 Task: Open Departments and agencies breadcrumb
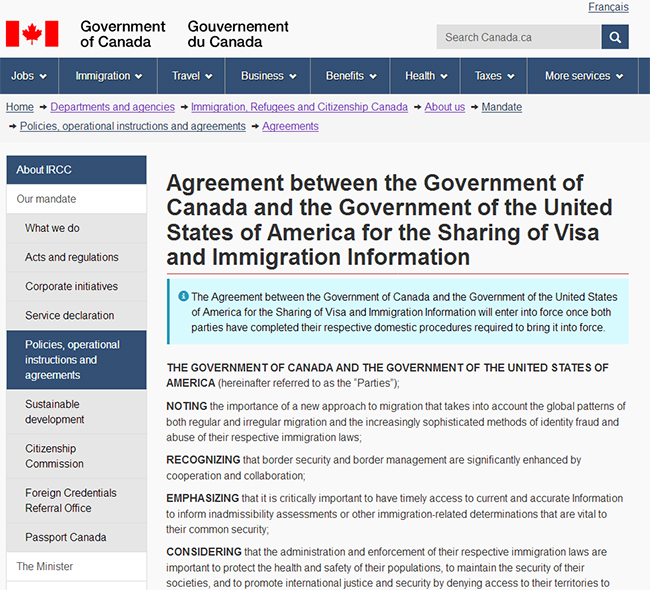click(x=112, y=107)
